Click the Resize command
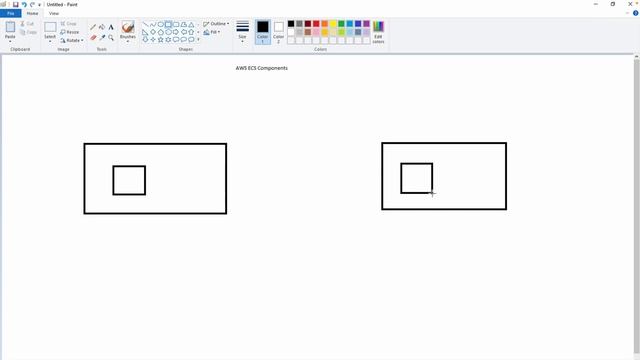 pos(70,32)
